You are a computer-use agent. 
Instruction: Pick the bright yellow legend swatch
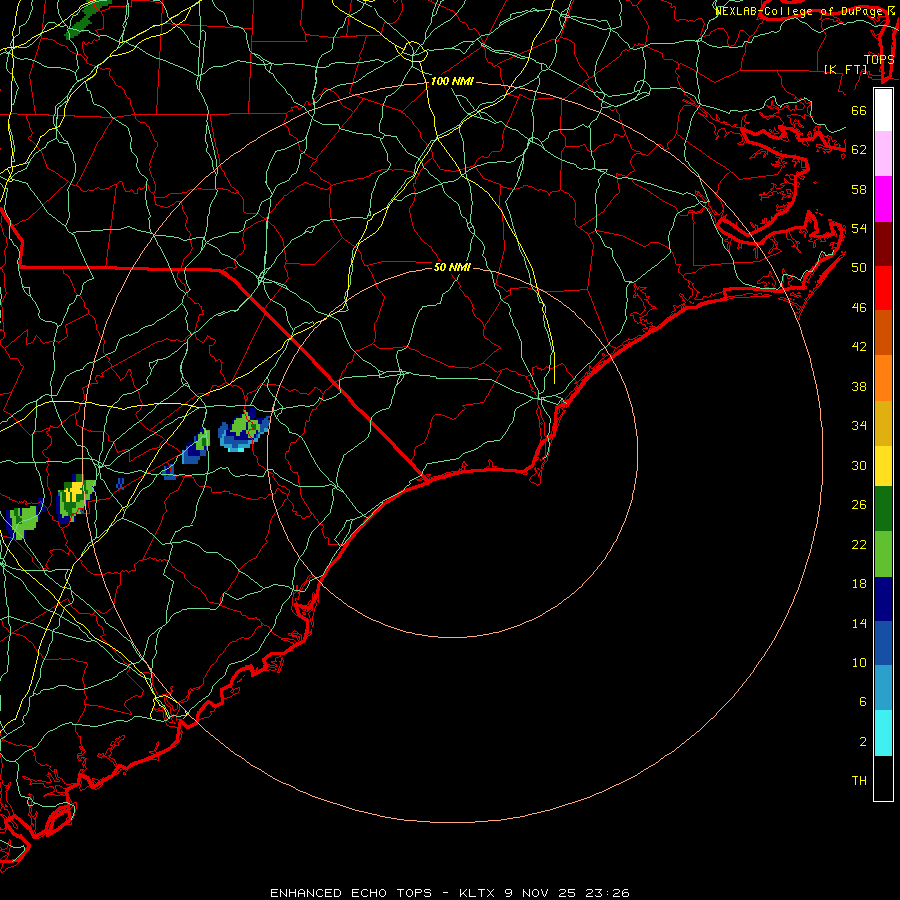click(883, 466)
